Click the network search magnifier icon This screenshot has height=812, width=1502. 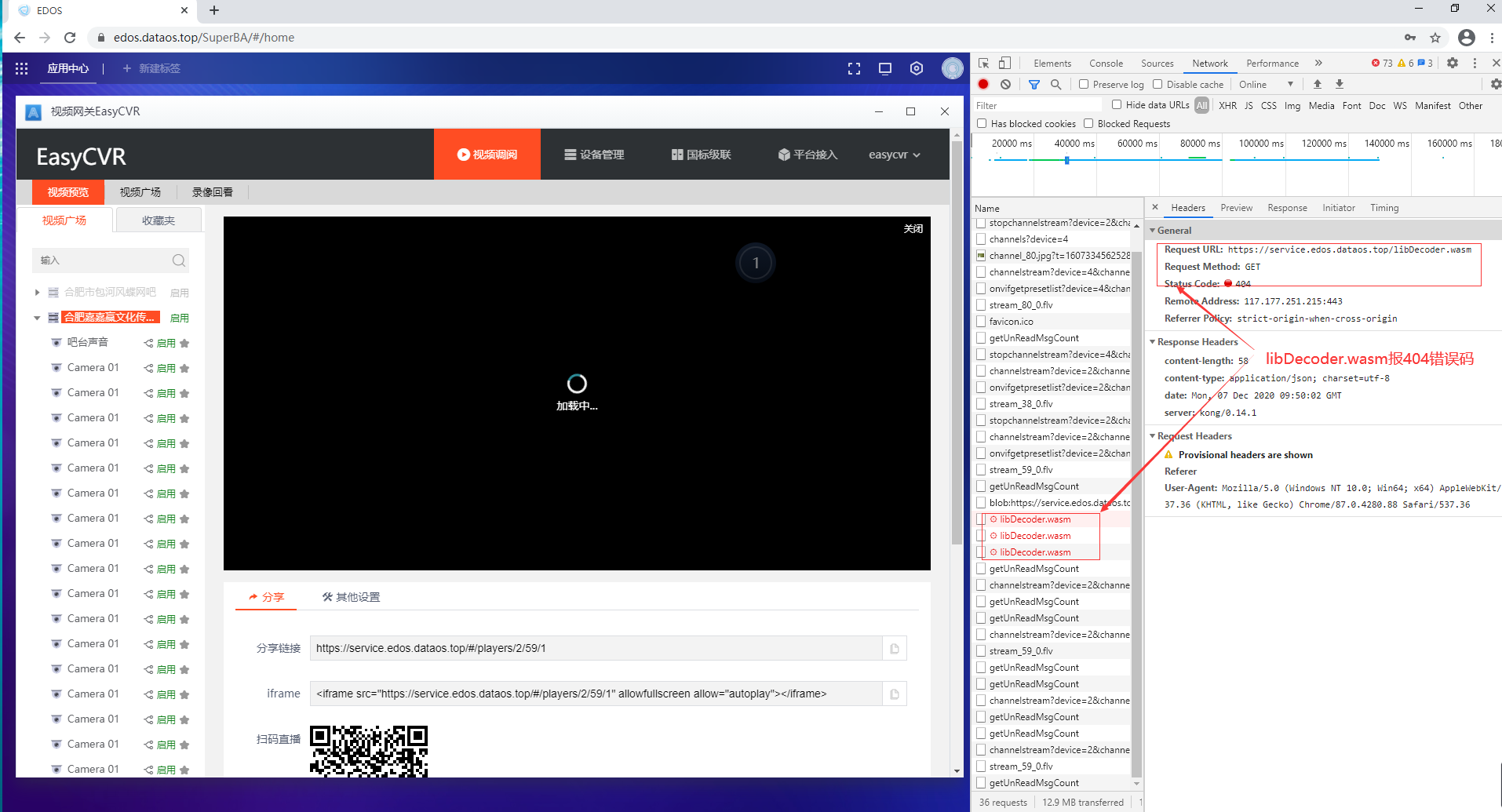tap(1056, 84)
